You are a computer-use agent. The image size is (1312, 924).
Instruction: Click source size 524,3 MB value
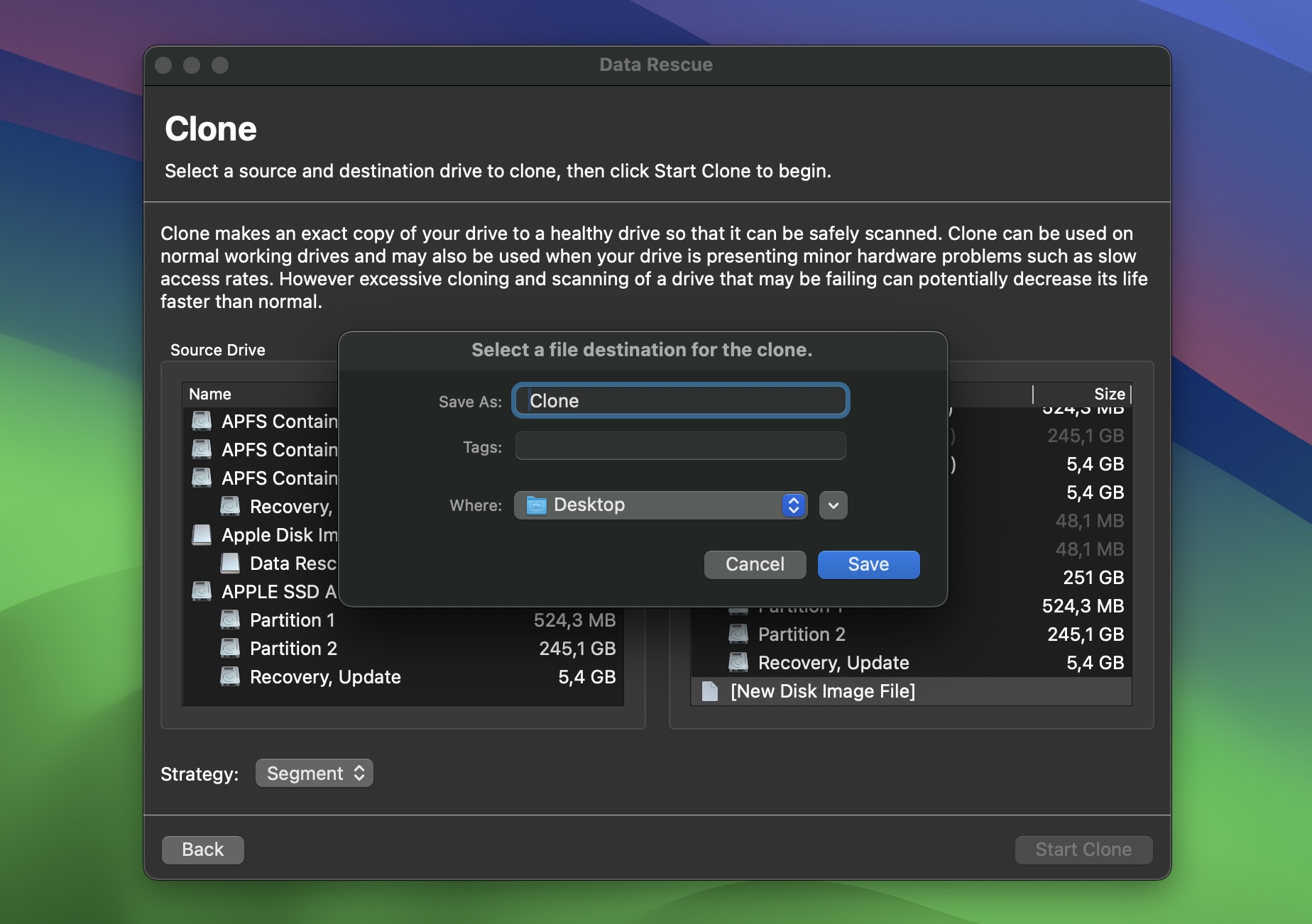[x=574, y=620]
